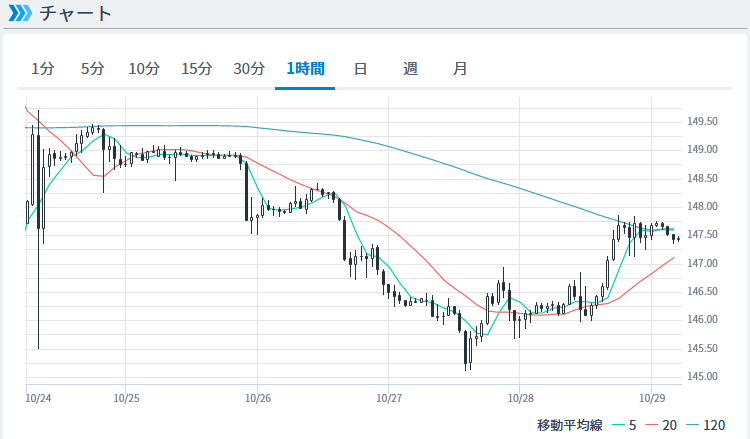Viewport: 750px width, 439px height.
Task: Click the 10/29 date axis label
Action: pos(651,398)
